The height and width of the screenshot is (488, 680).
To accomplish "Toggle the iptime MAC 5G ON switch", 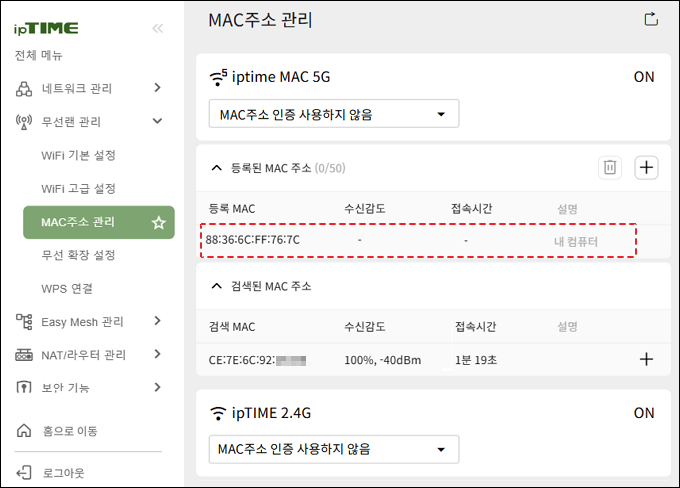I will tap(644, 77).
